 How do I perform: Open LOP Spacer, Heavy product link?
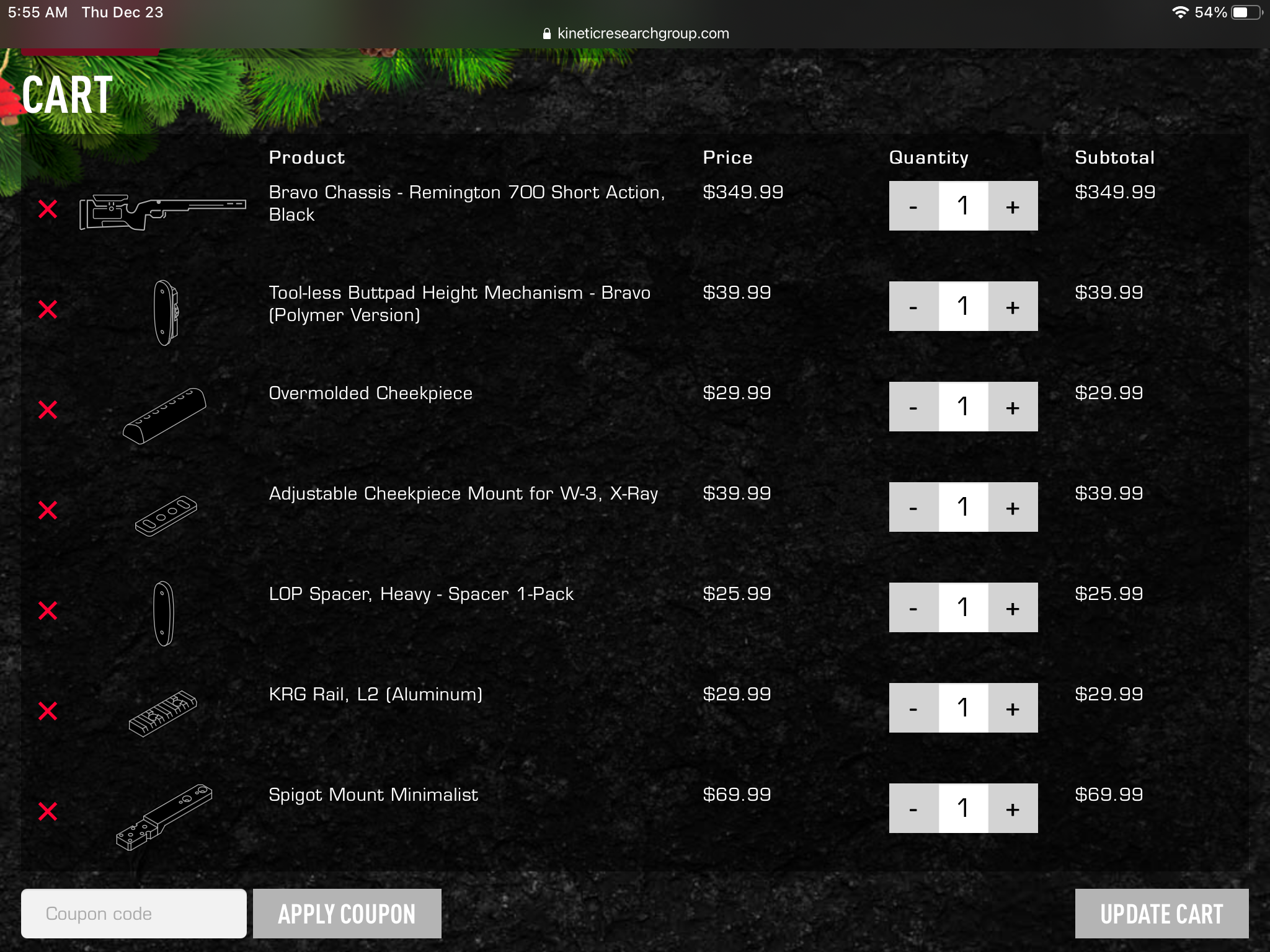pyautogui.click(x=421, y=594)
